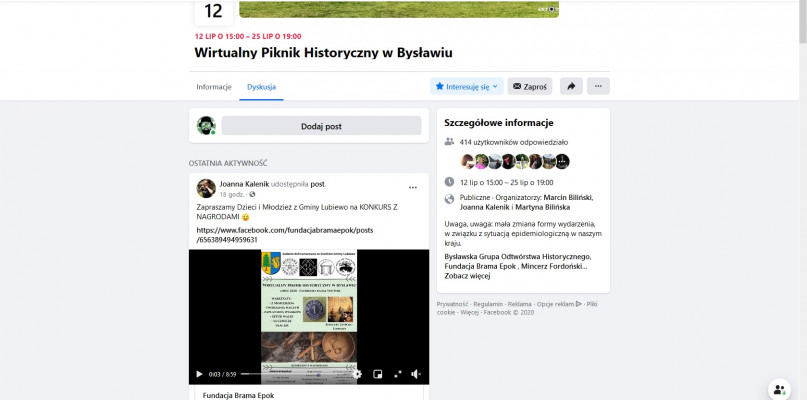Viewport: 807px width, 400px height.
Task: Open the three-dots menu on Joanna Kalenik's post
Action: (x=413, y=187)
